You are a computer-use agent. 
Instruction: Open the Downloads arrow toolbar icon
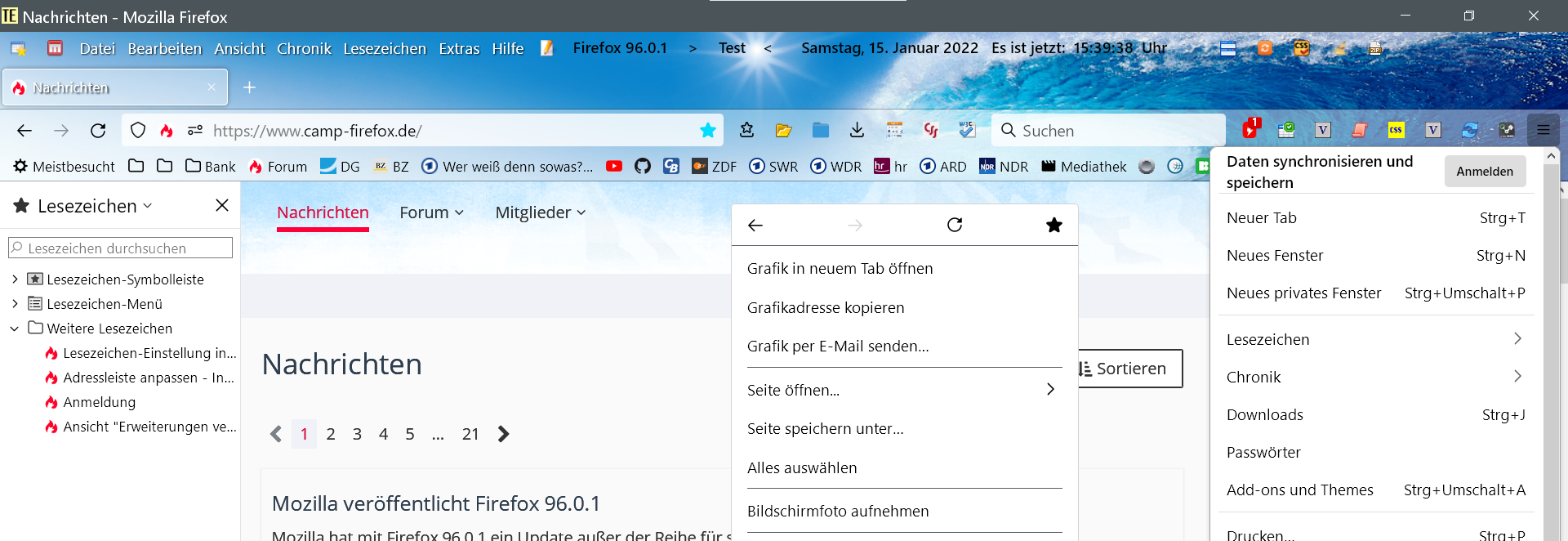(x=857, y=131)
